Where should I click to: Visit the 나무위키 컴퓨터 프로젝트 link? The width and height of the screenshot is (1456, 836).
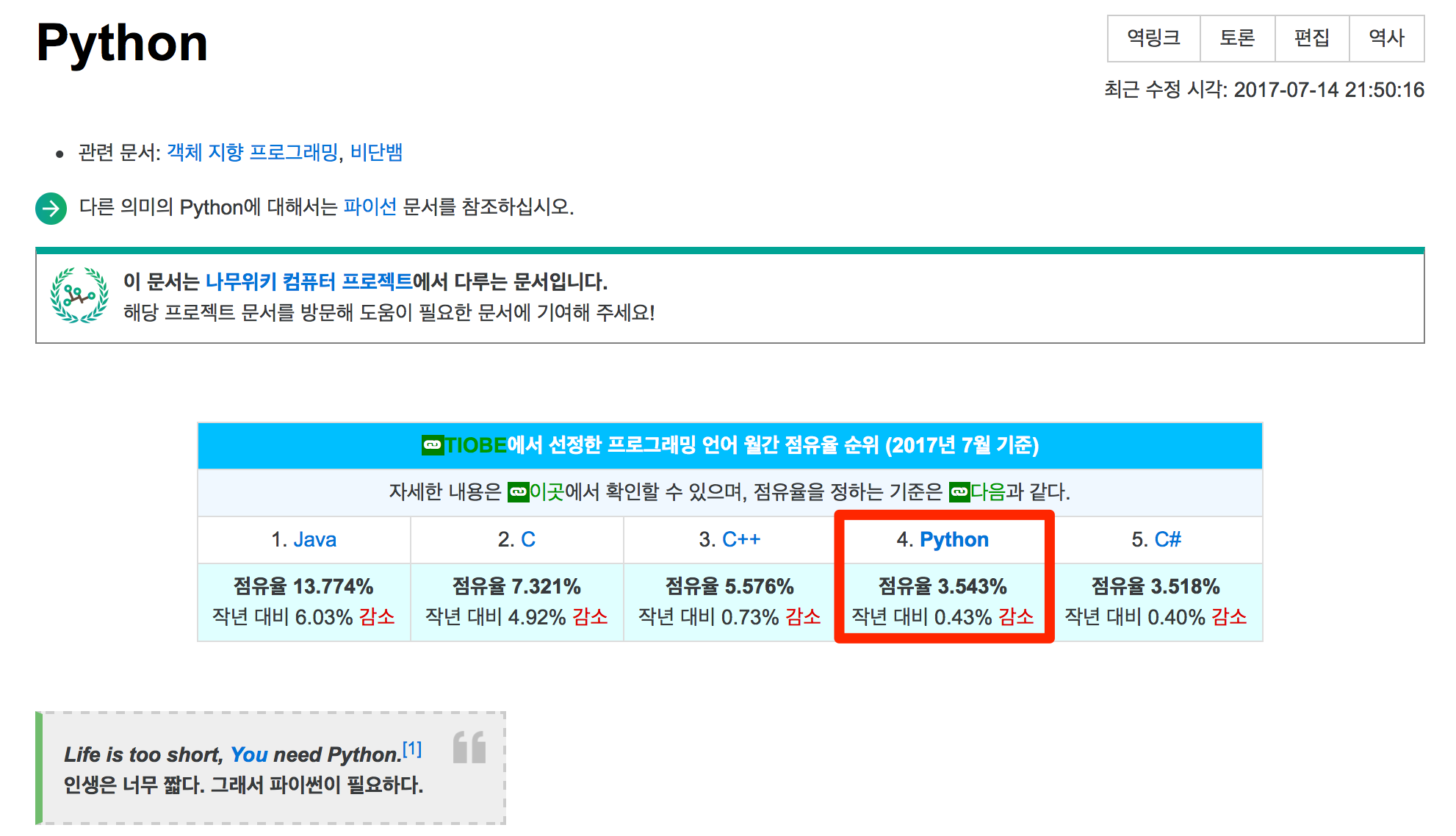click(x=309, y=281)
